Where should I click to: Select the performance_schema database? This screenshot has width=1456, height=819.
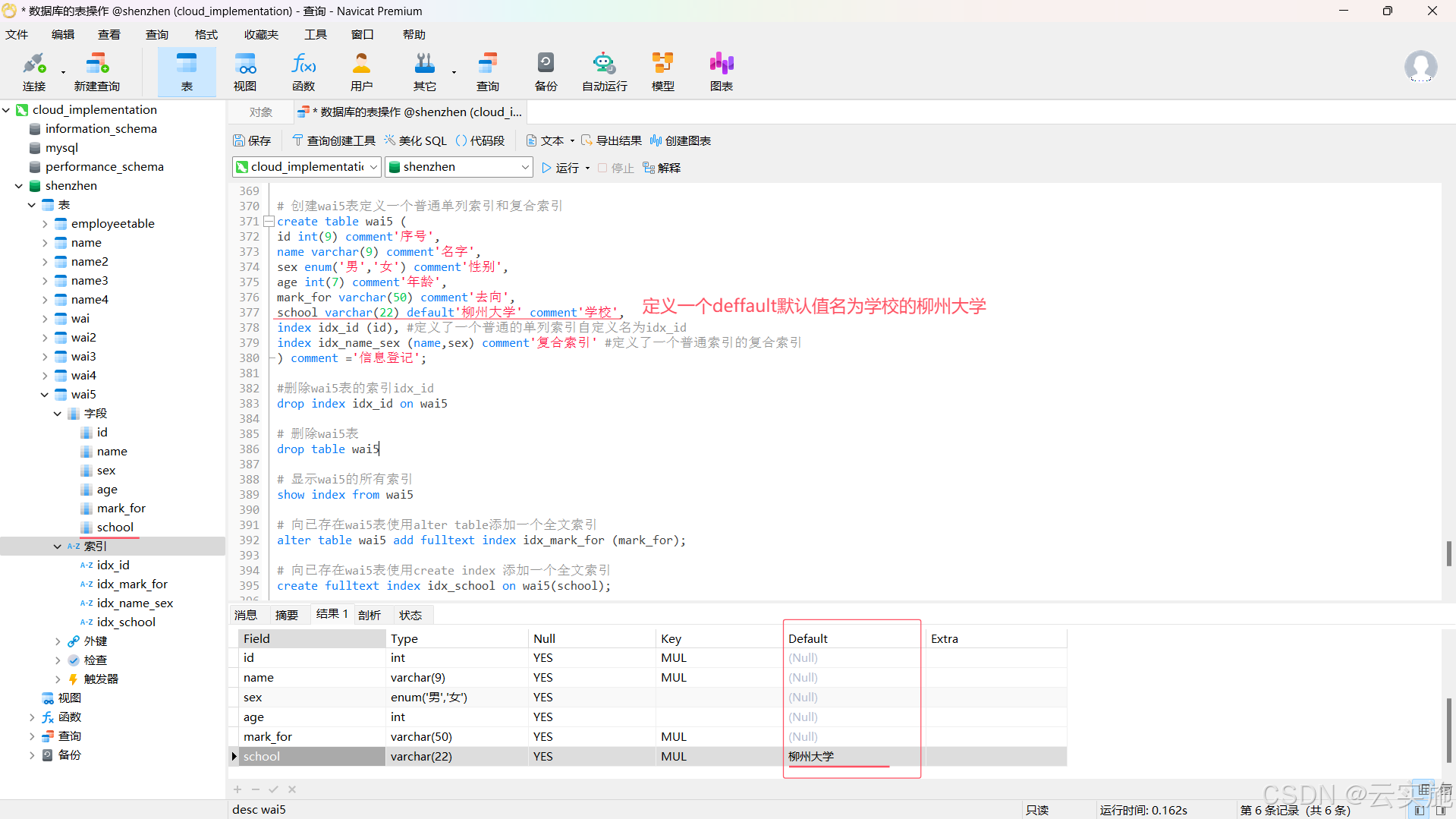104,167
